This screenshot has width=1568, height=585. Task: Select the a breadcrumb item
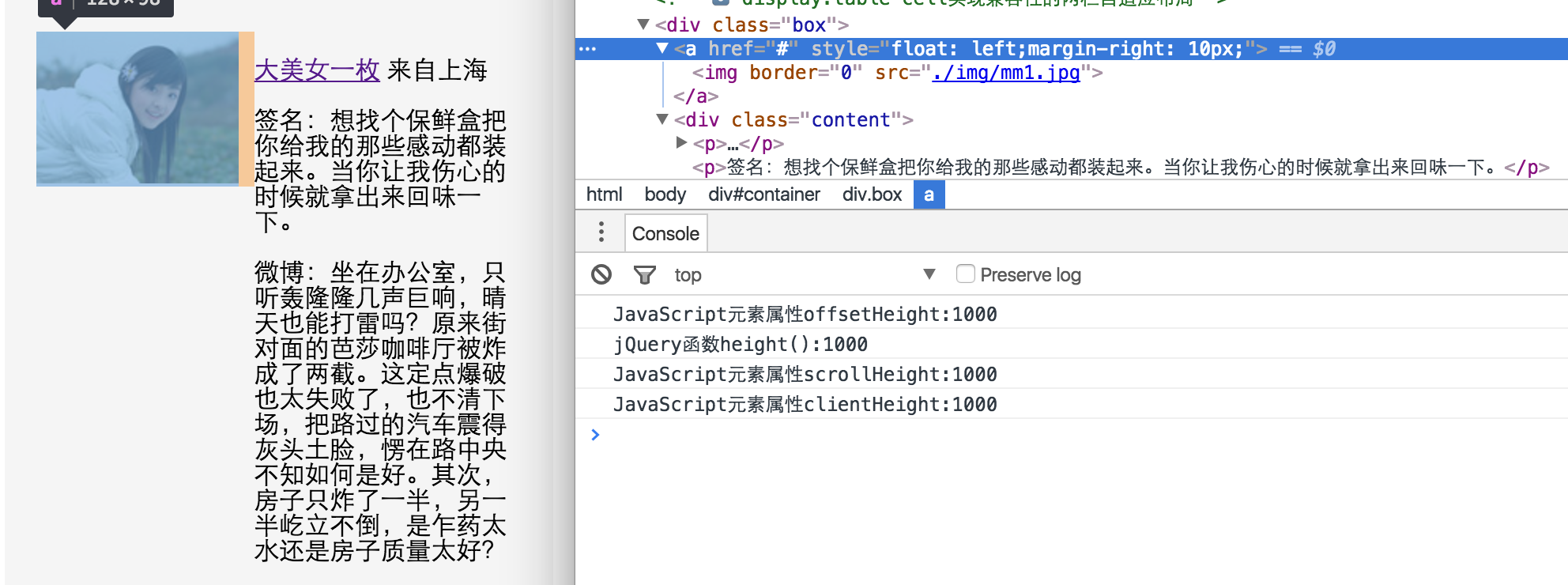[929, 194]
